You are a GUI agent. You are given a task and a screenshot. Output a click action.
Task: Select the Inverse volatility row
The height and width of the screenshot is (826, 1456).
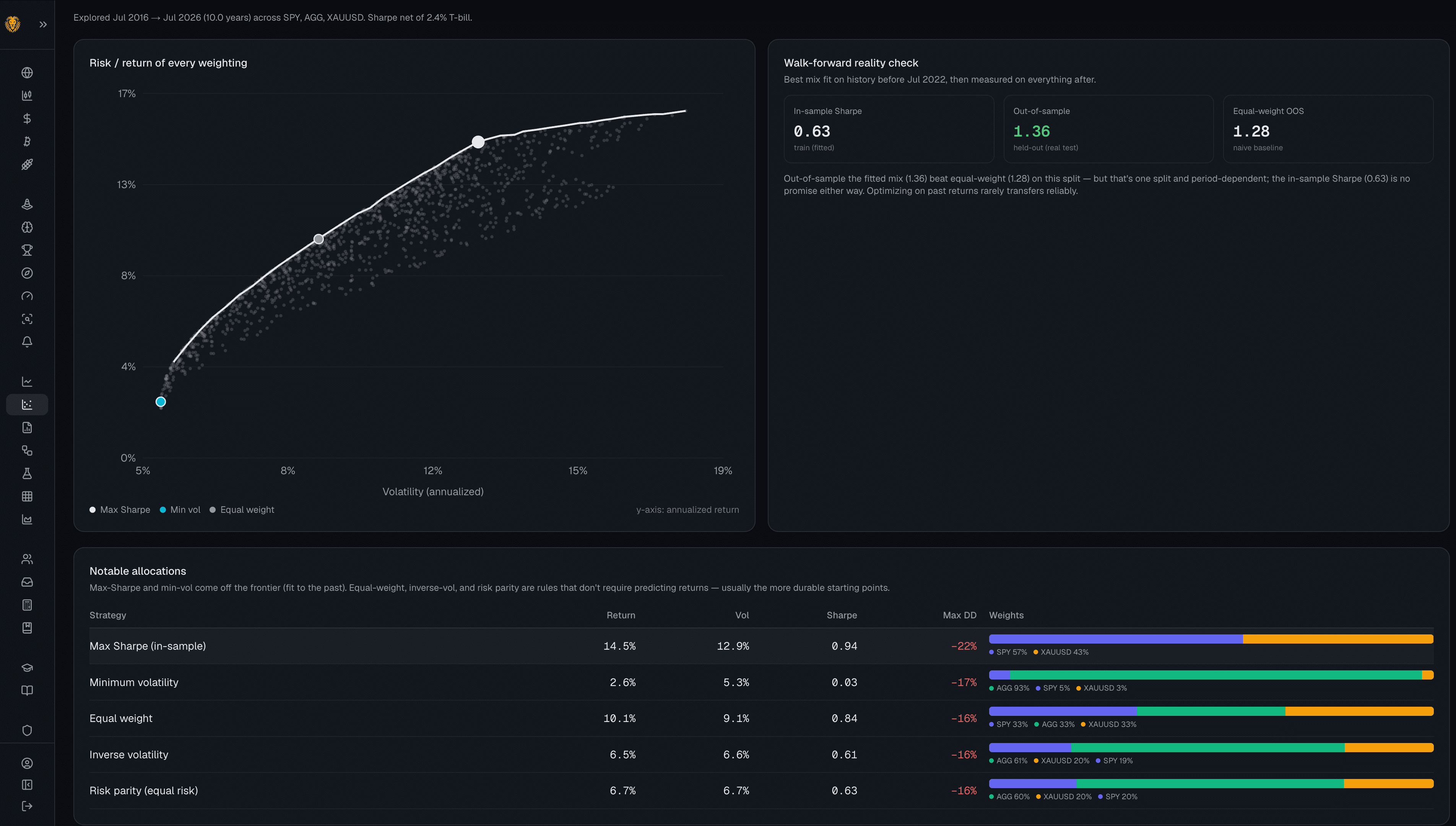point(761,754)
